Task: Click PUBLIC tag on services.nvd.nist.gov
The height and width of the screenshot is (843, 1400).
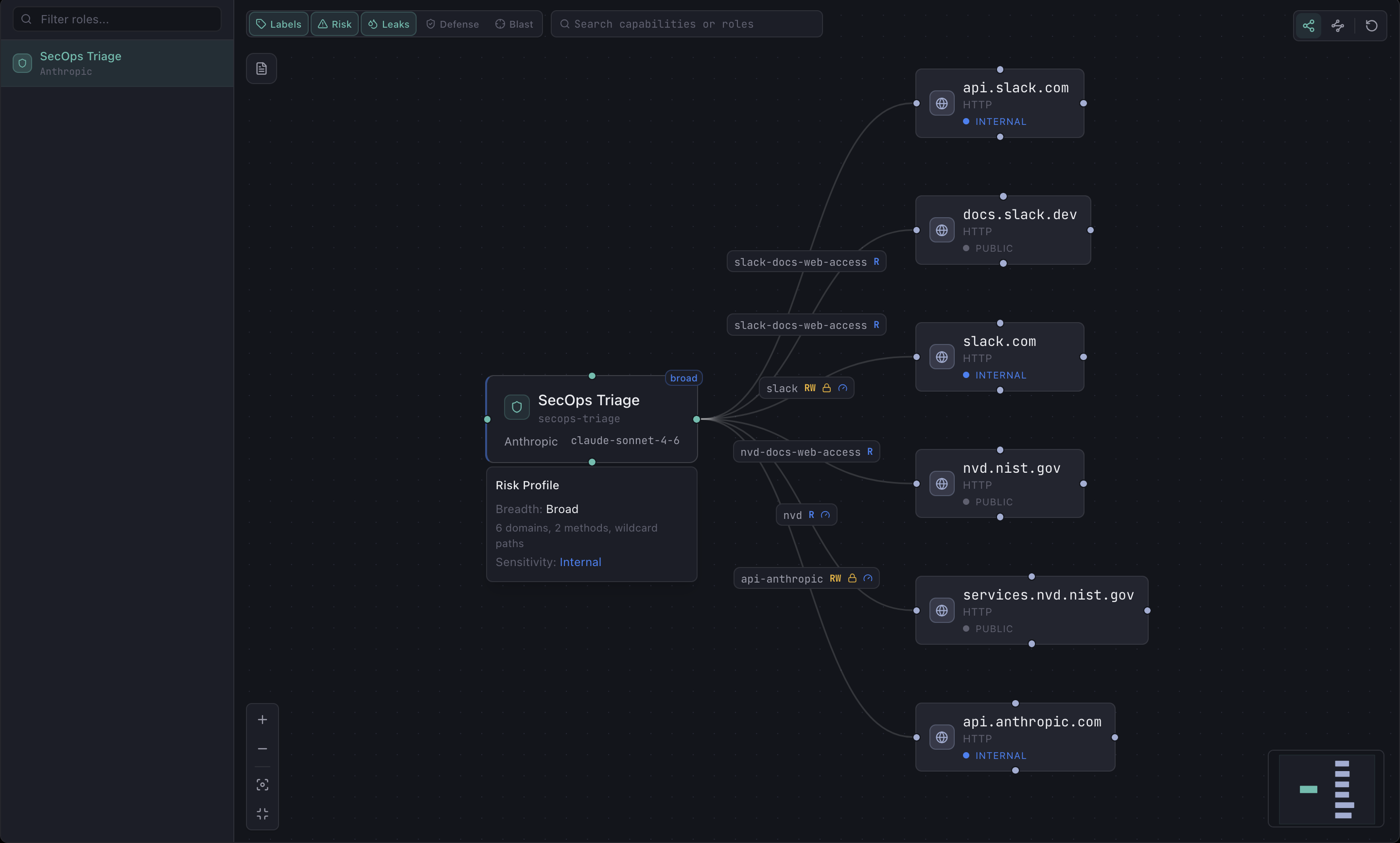Action: pyautogui.click(x=988, y=628)
